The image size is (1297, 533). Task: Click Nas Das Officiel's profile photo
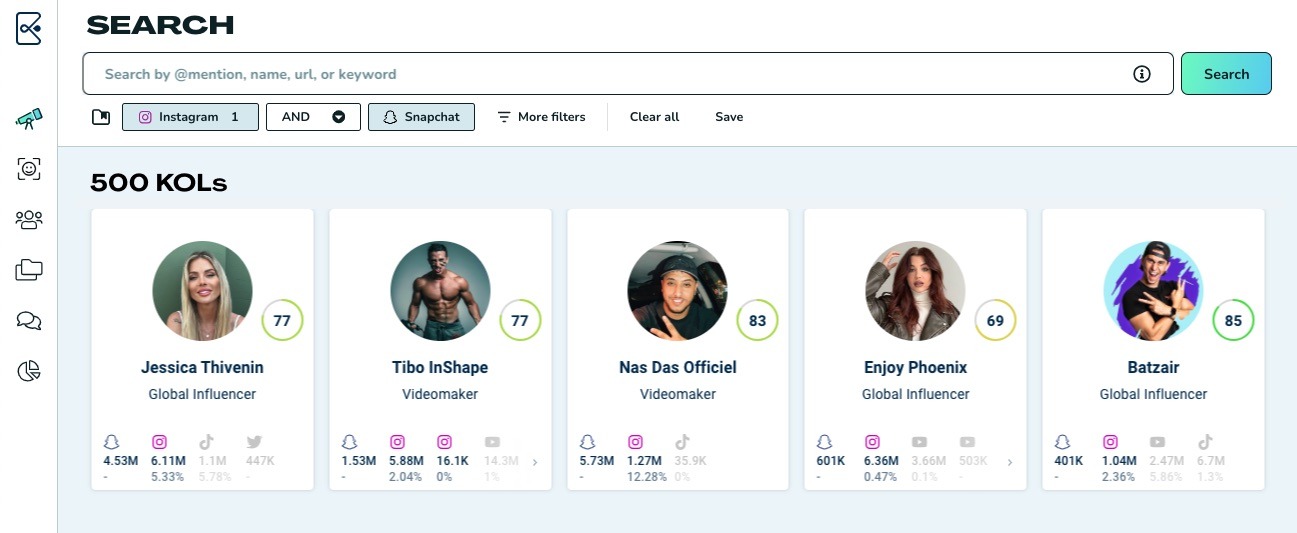[x=678, y=290]
